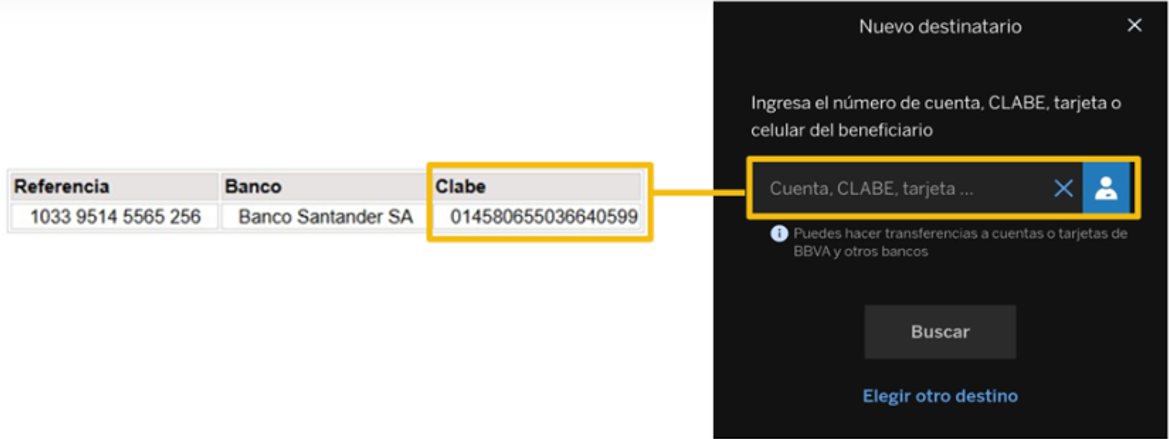Click the info icon beside the transfer hint

(x=779, y=234)
